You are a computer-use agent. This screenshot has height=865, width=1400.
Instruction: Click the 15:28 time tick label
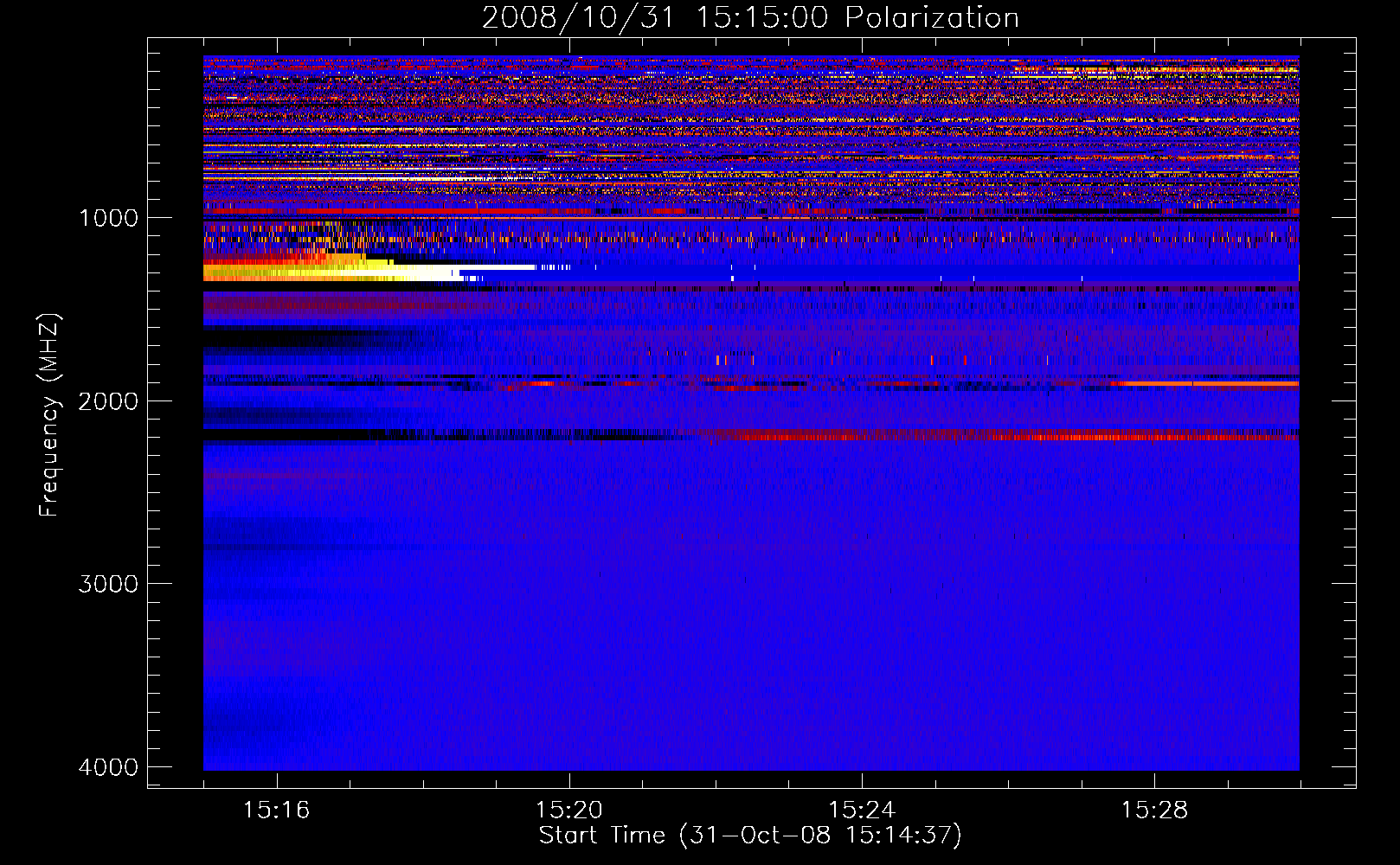1154,811
